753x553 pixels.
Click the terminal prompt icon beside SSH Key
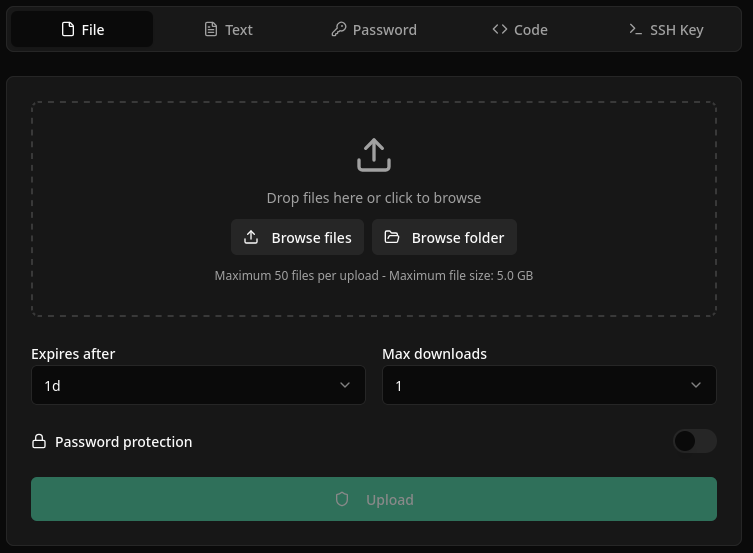pyautogui.click(x=635, y=29)
